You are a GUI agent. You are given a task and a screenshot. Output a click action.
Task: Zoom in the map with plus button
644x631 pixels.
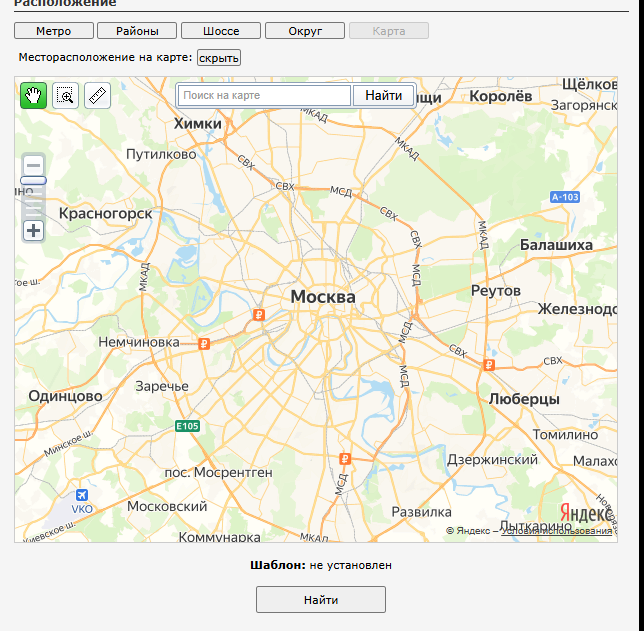(33, 230)
